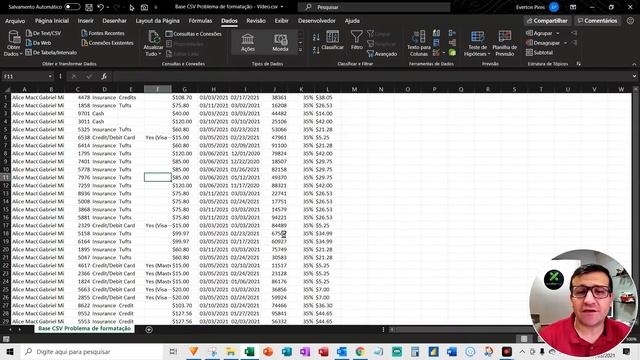Open the Comentários pane
Viewport: 640px width, 360px height.
click(x=598, y=21)
